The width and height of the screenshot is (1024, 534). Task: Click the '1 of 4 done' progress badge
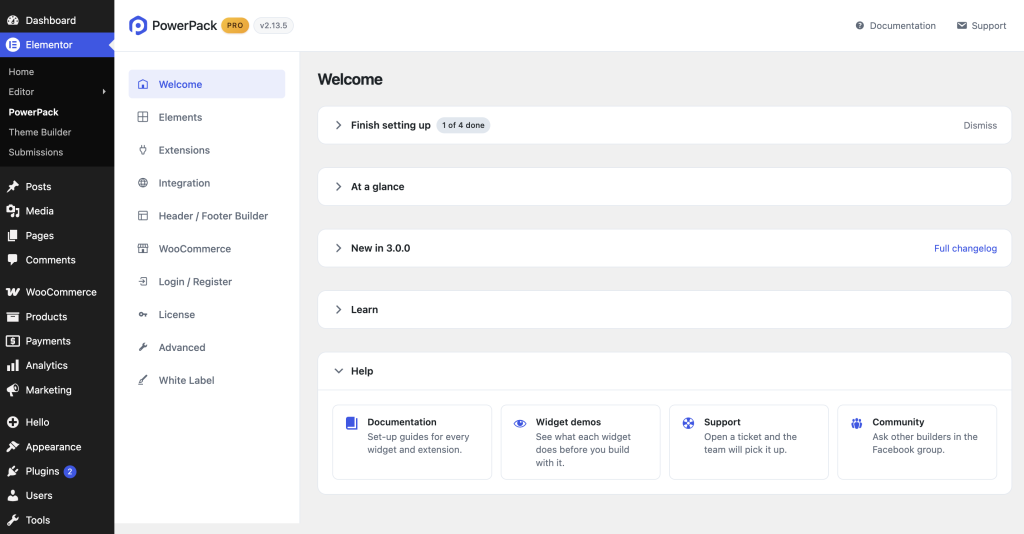coord(463,125)
